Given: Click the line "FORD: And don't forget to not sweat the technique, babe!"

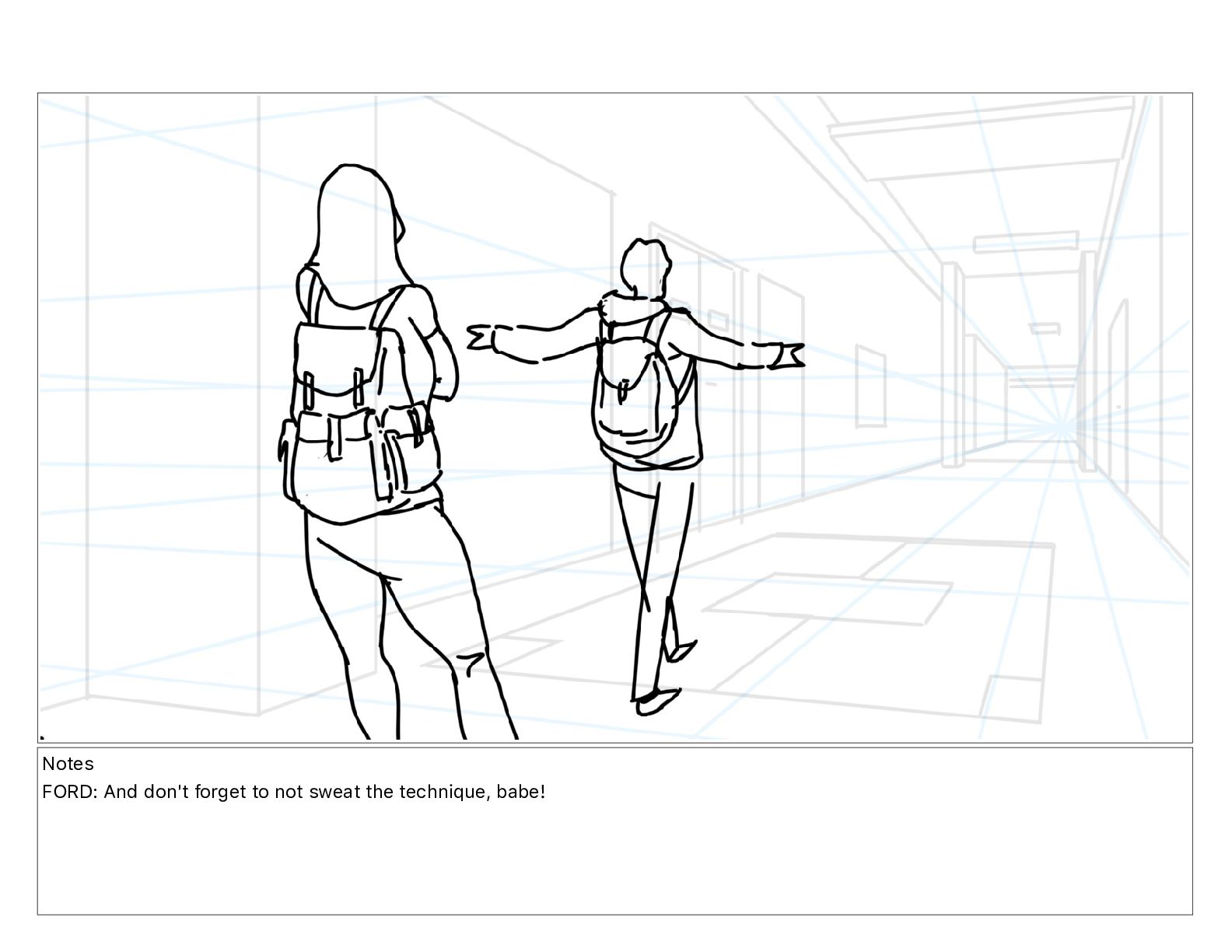Looking at the screenshot, I should click(294, 792).
